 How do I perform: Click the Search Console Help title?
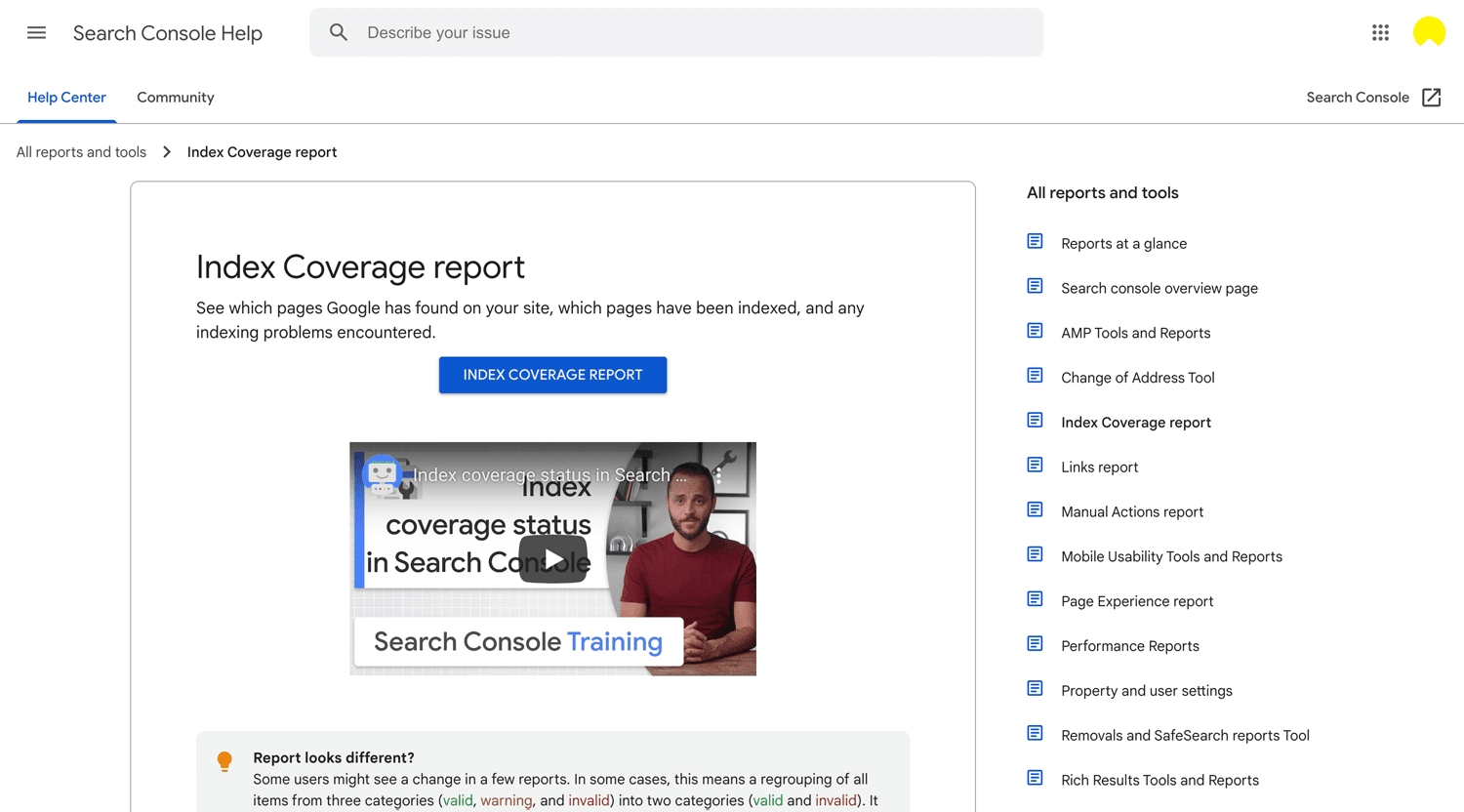(x=168, y=33)
